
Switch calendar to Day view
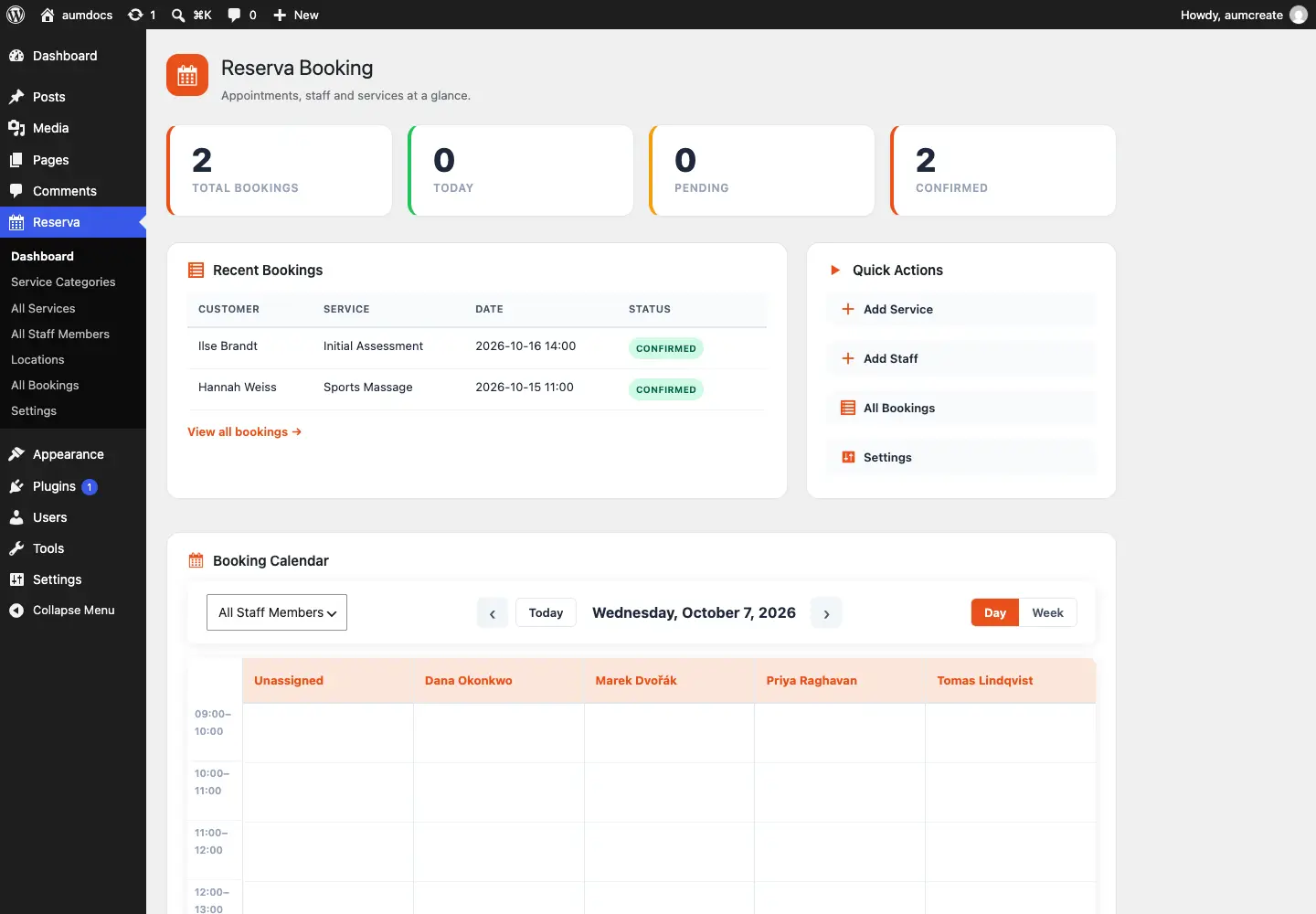995,612
